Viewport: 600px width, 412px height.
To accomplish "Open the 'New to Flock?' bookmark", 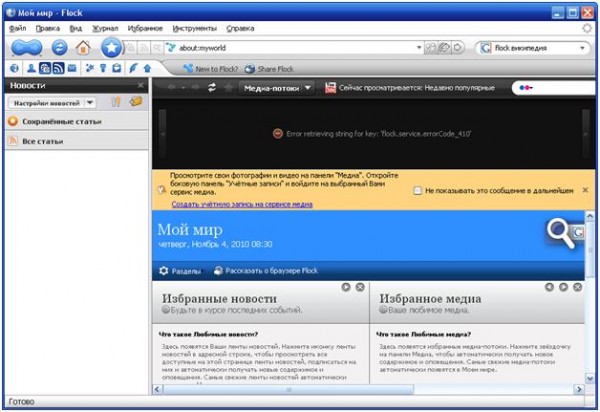I will point(211,69).
